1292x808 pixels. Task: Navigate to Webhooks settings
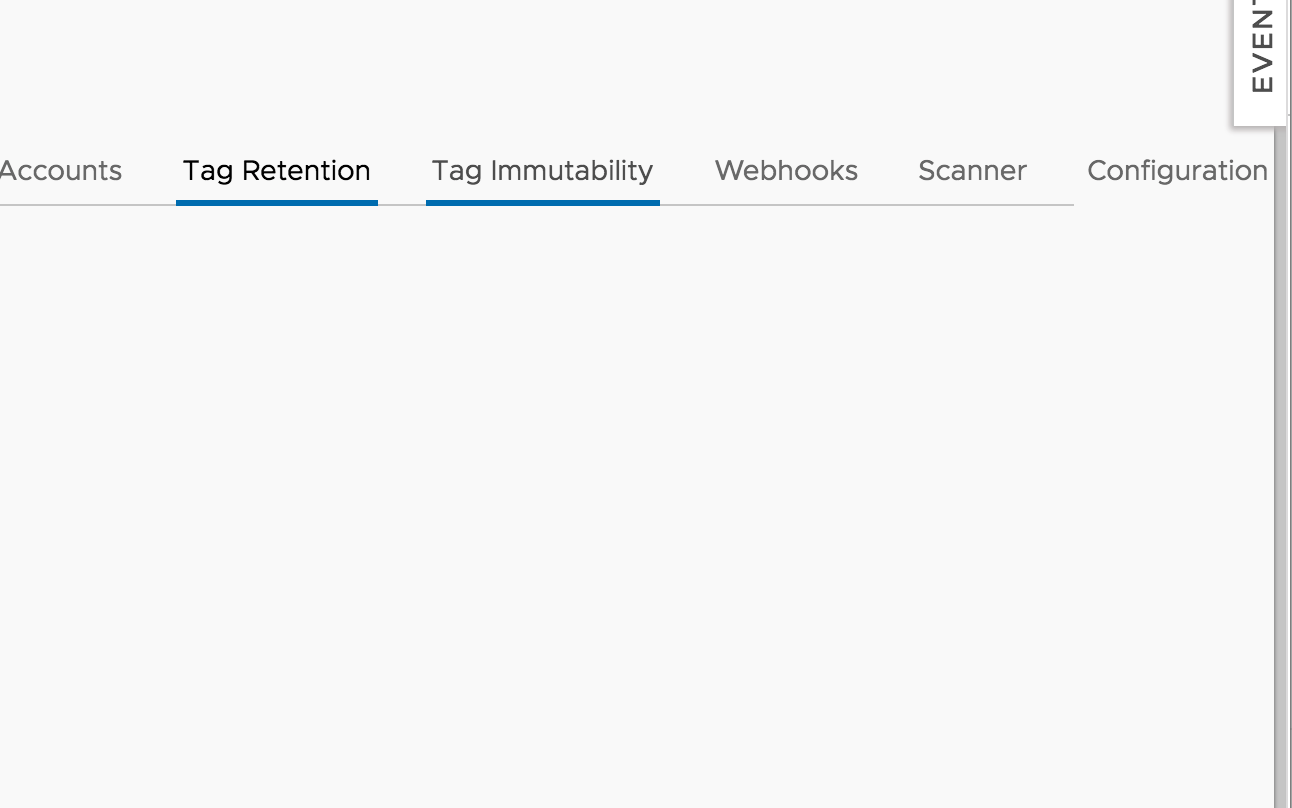click(786, 171)
